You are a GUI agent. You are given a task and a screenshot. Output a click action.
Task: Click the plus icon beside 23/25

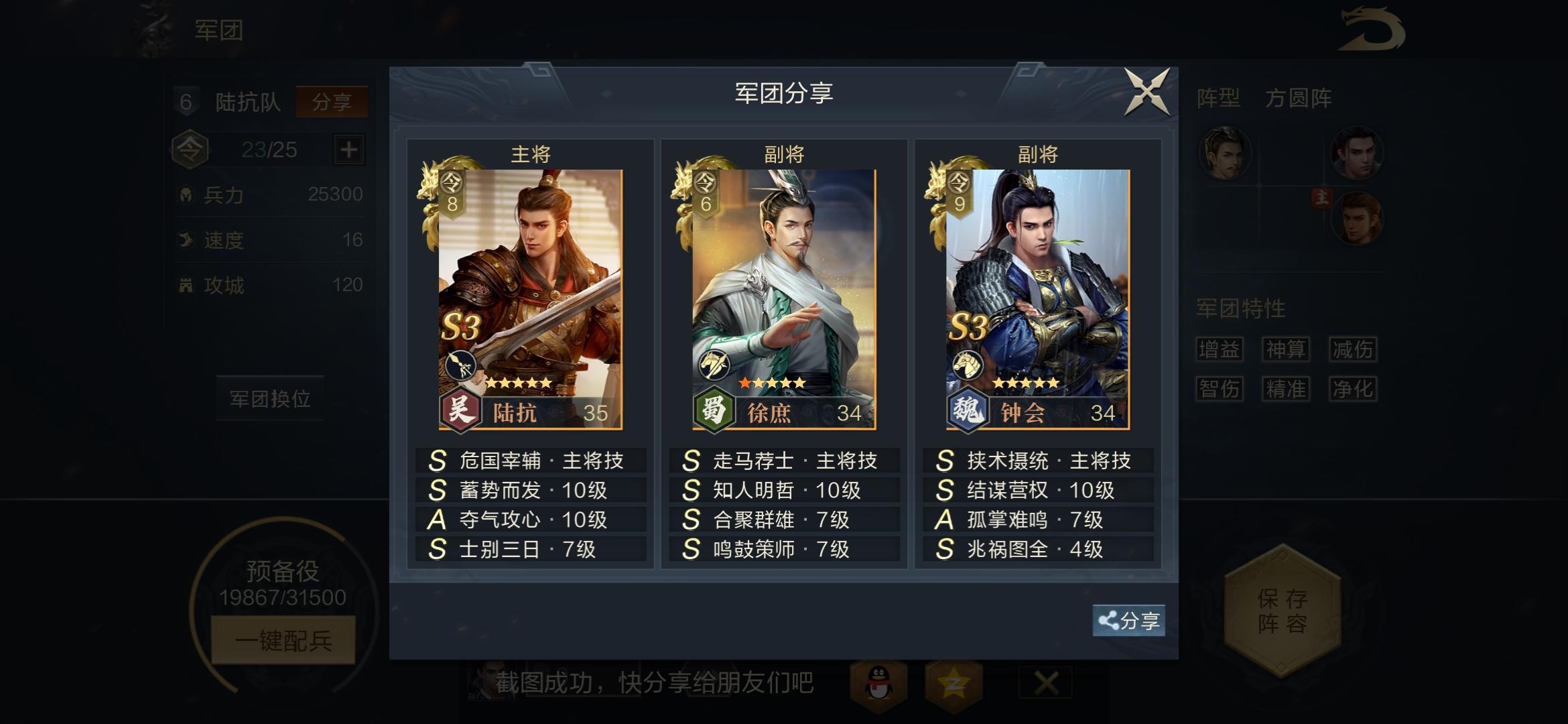(348, 149)
